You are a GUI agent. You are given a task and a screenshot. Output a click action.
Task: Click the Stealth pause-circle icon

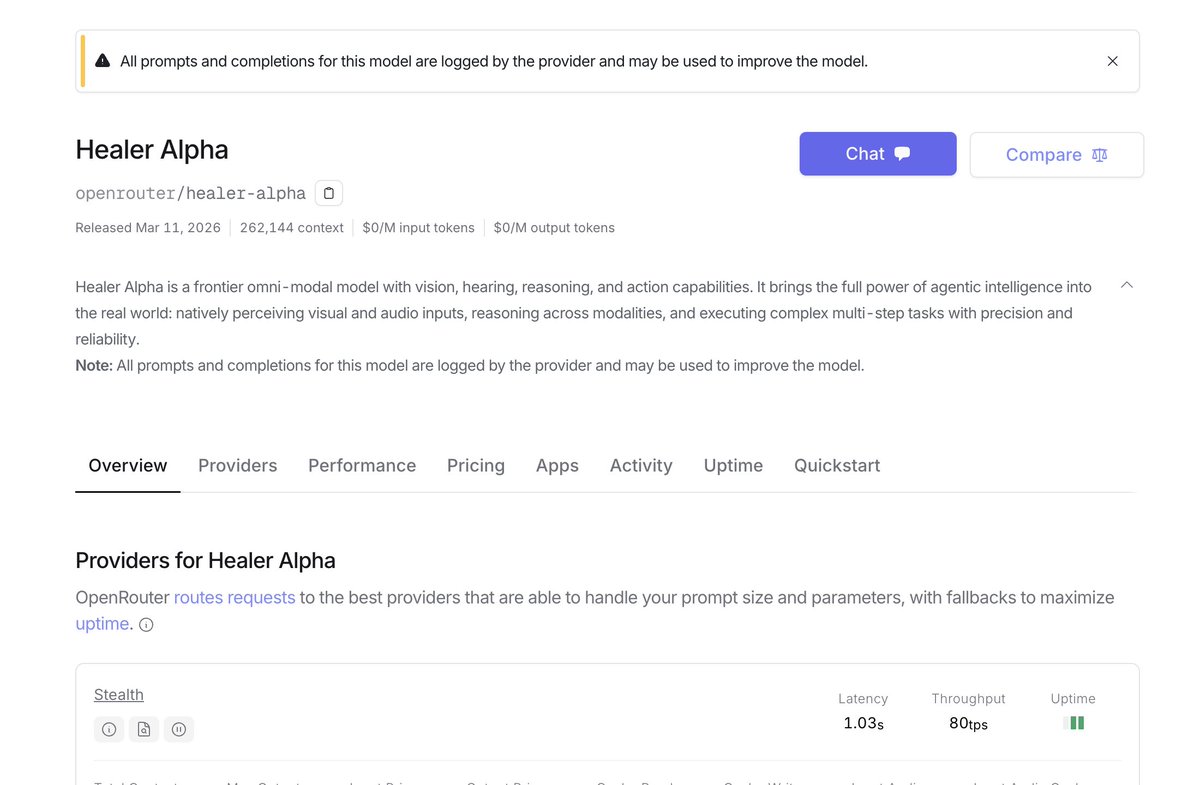[x=179, y=729]
